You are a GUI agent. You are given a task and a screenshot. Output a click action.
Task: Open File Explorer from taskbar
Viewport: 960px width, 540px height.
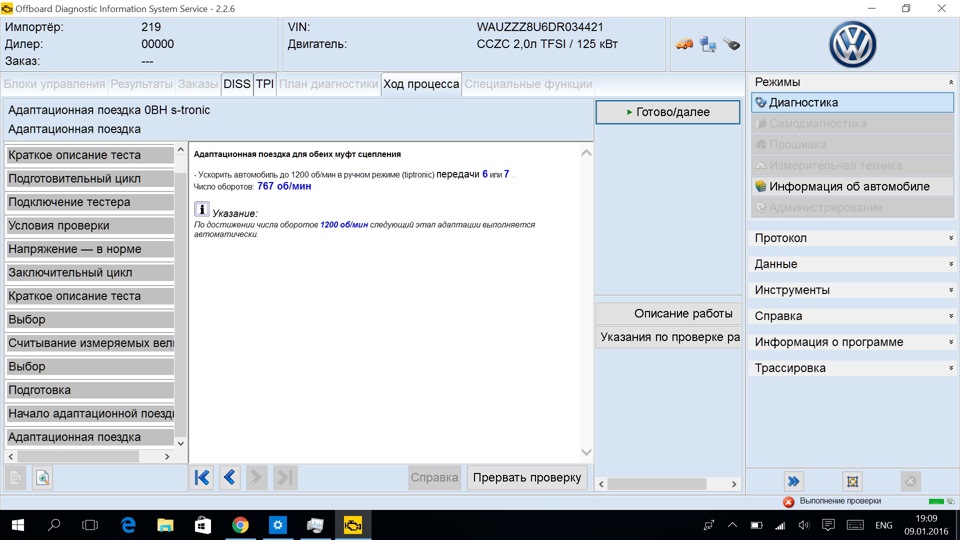tap(165, 525)
